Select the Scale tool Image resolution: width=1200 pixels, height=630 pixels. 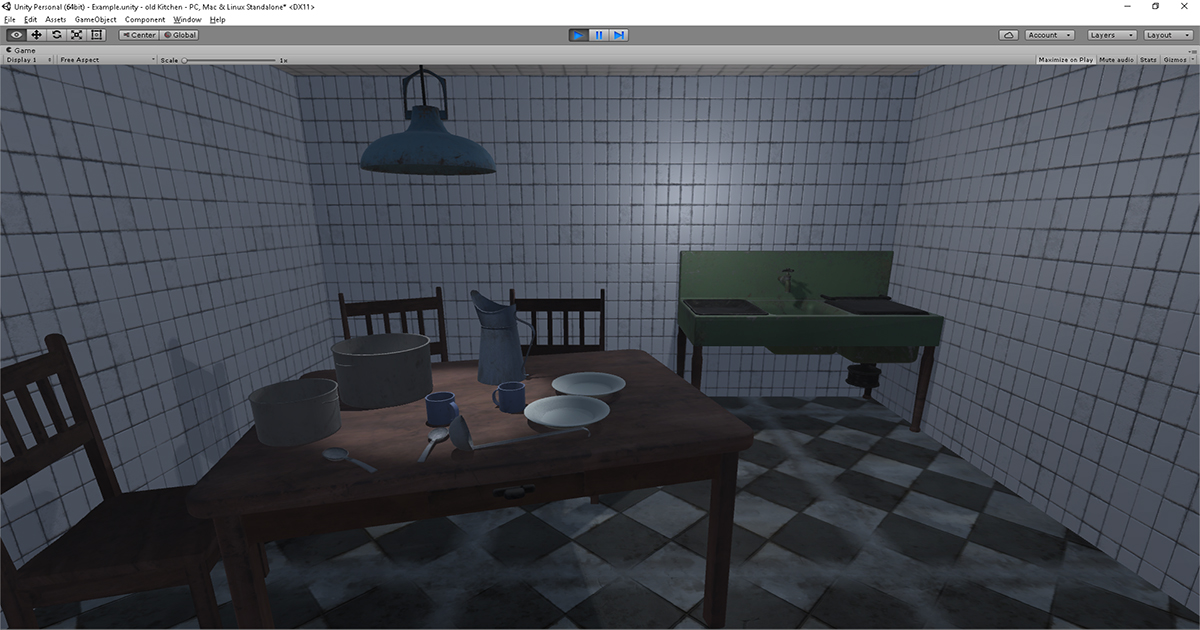coord(77,34)
